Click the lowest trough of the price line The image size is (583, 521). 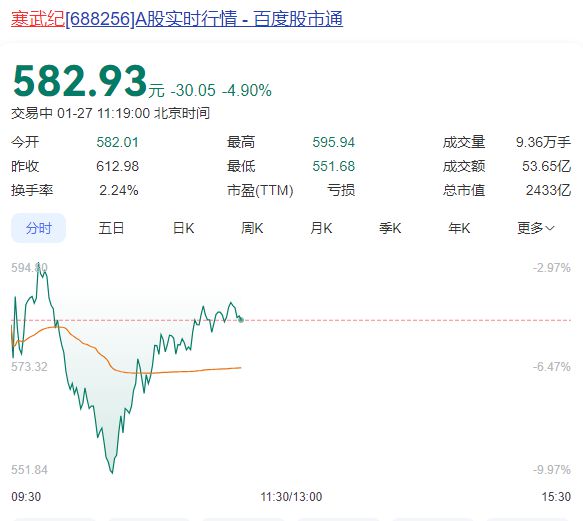click(112, 472)
